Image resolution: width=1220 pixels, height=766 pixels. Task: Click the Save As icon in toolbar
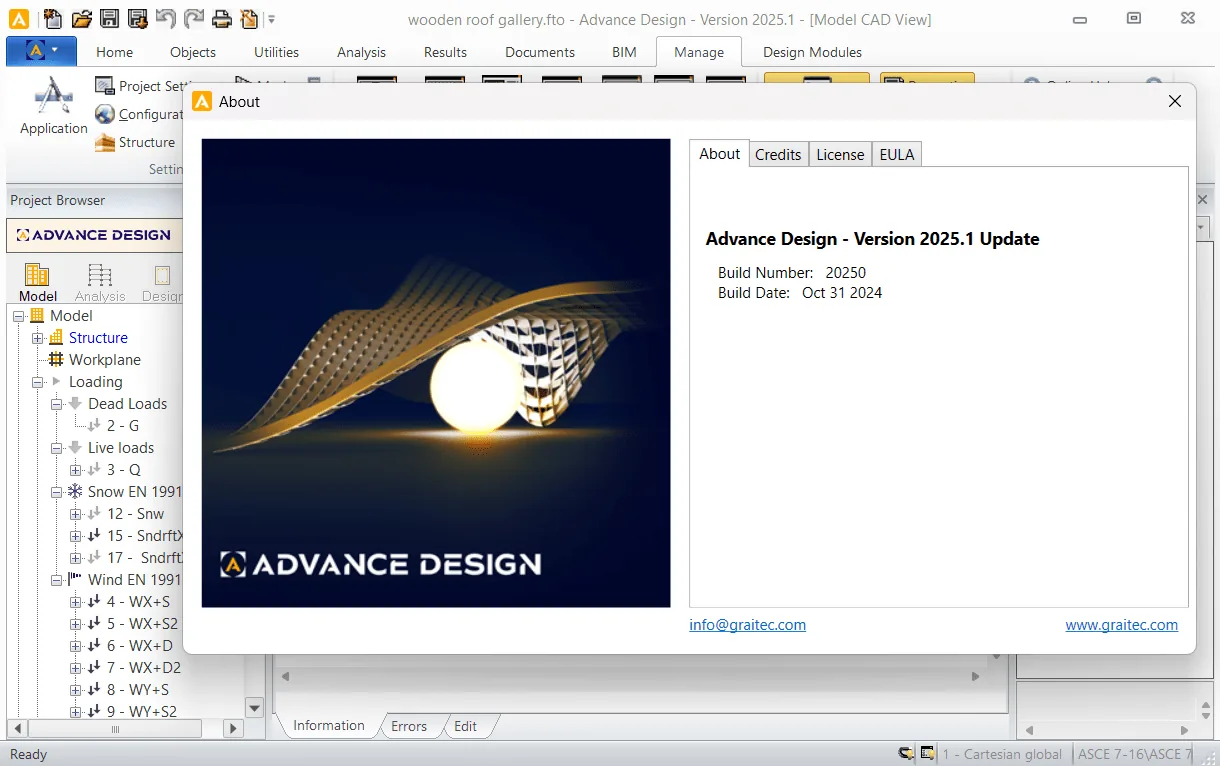138,18
